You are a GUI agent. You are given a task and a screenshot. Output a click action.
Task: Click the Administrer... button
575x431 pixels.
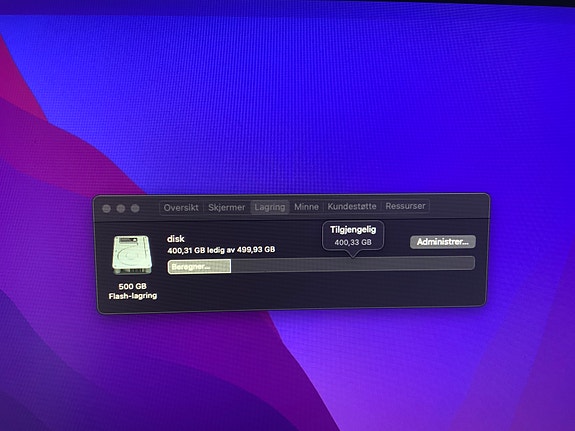[x=443, y=242]
